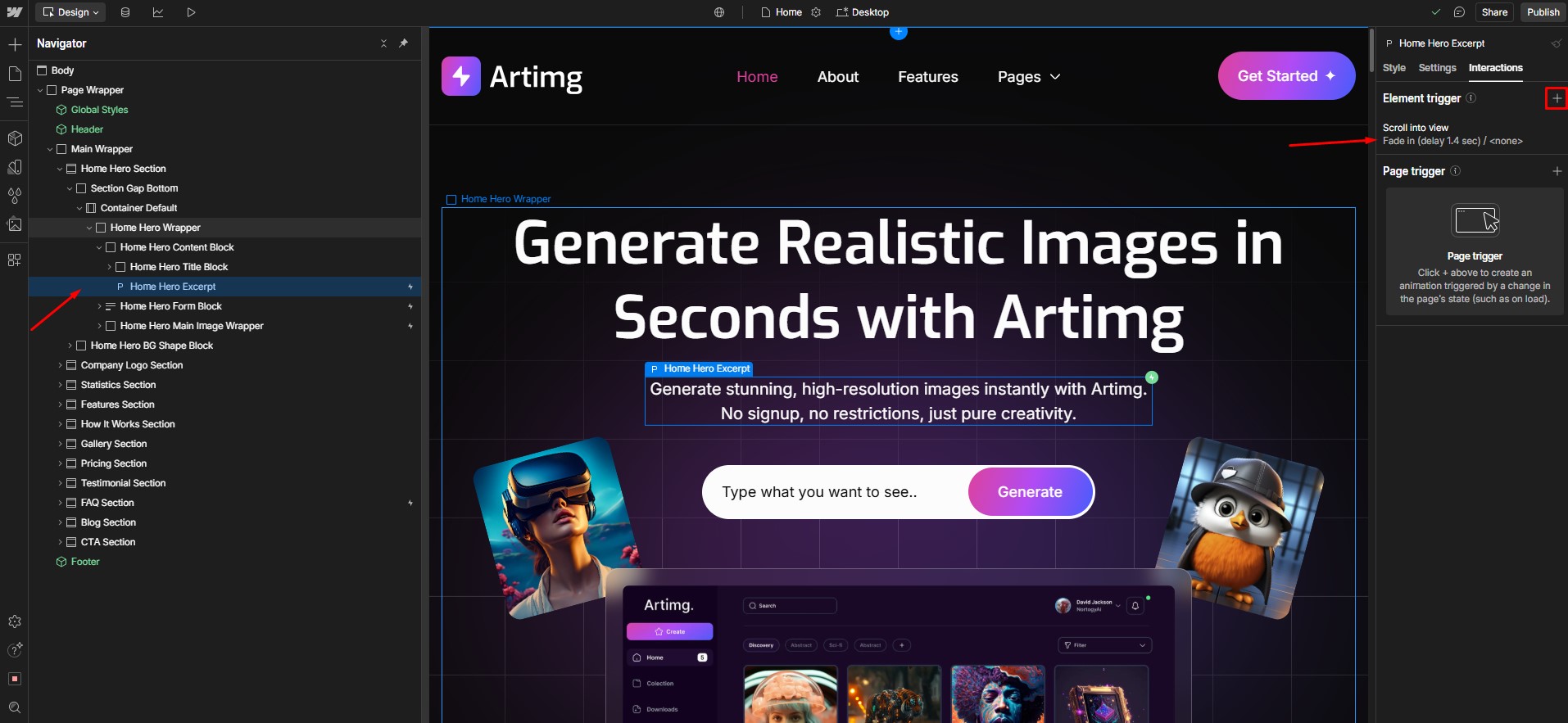Click Element trigger info icon
The image size is (1568, 723).
coord(1471,98)
